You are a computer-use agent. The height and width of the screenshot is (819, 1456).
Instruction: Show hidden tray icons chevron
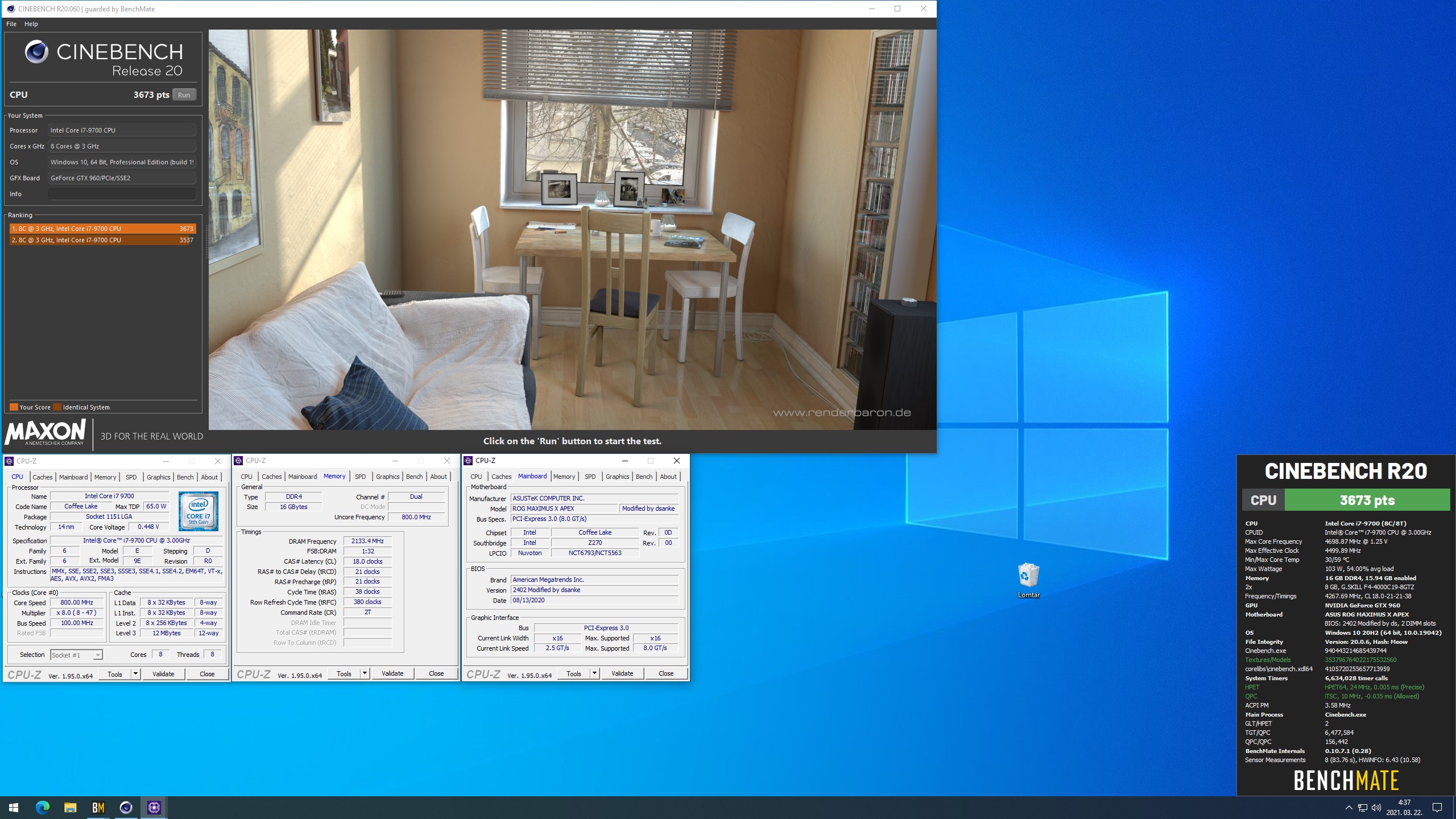tap(1349, 808)
